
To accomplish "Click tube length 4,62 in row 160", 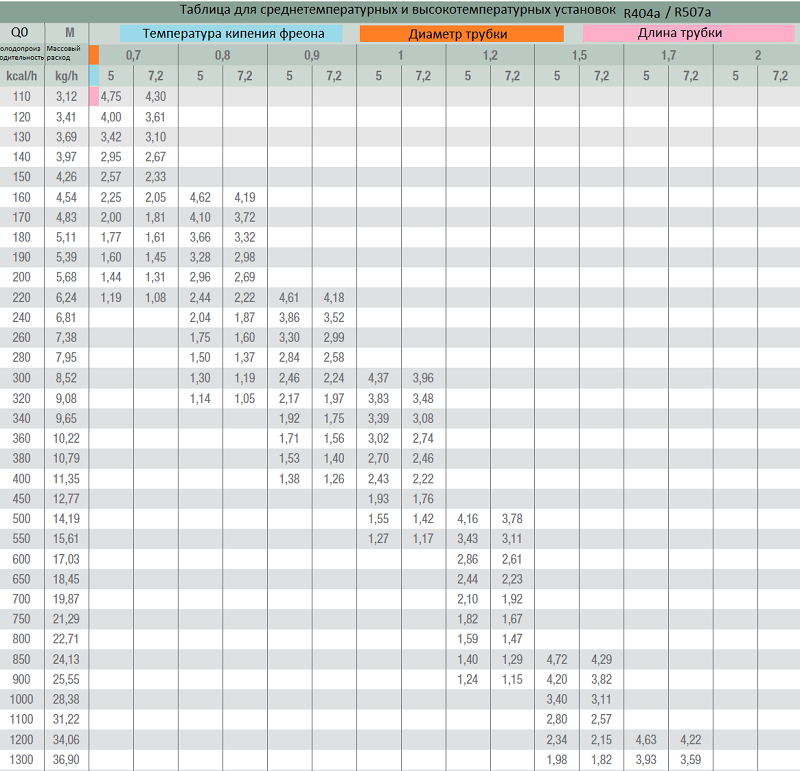I will pos(200,197).
